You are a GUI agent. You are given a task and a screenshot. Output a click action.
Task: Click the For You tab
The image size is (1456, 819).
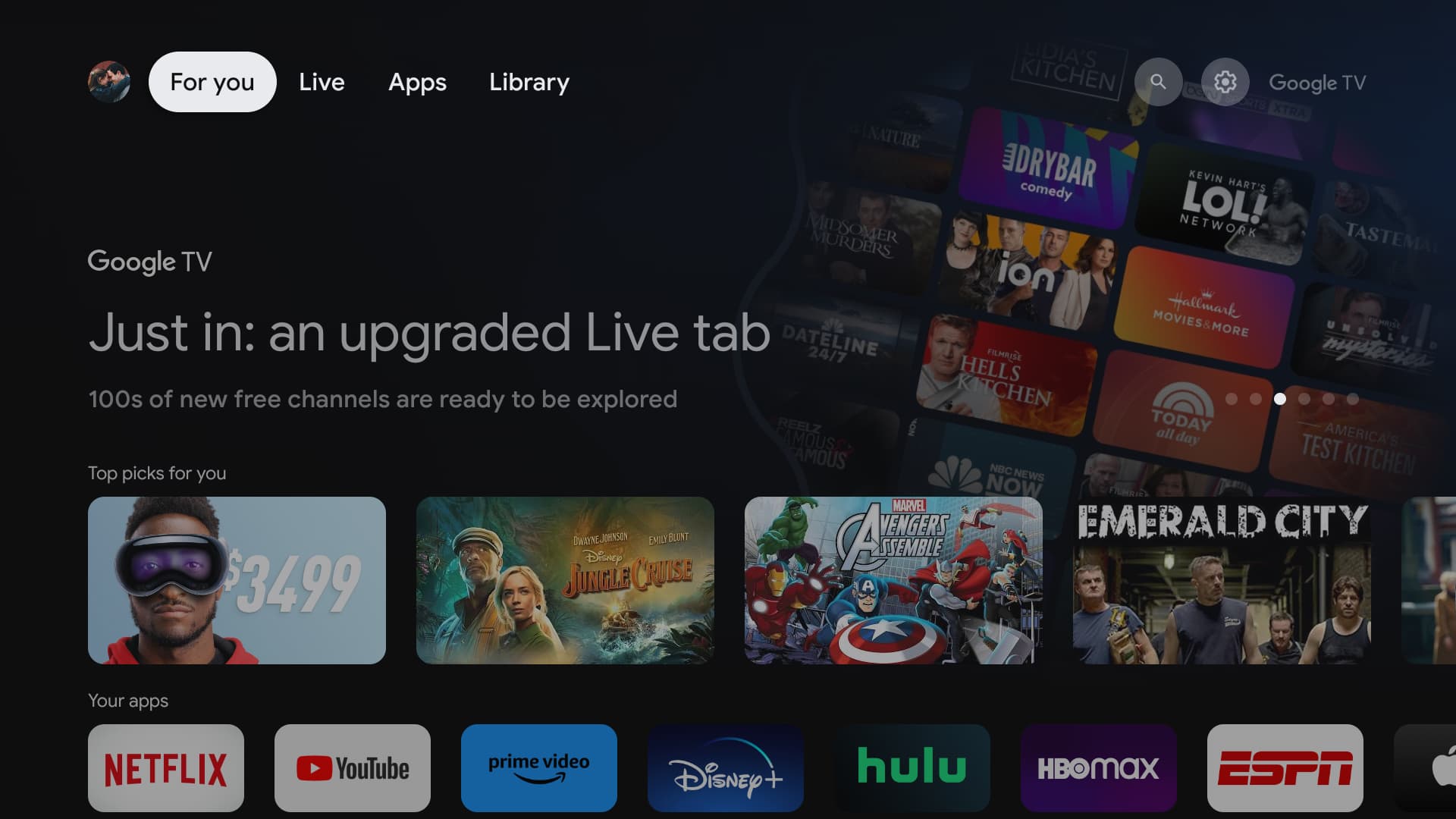pyautogui.click(x=212, y=81)
